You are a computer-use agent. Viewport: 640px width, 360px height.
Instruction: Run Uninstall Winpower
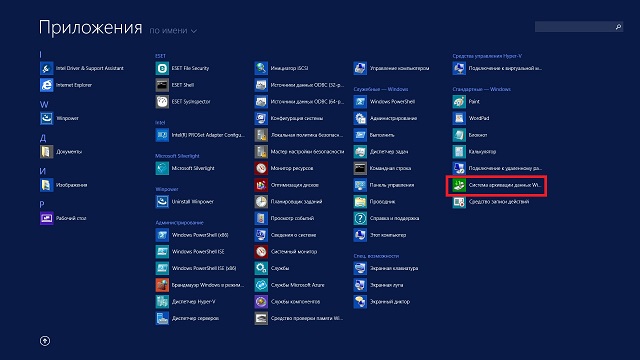185,202
